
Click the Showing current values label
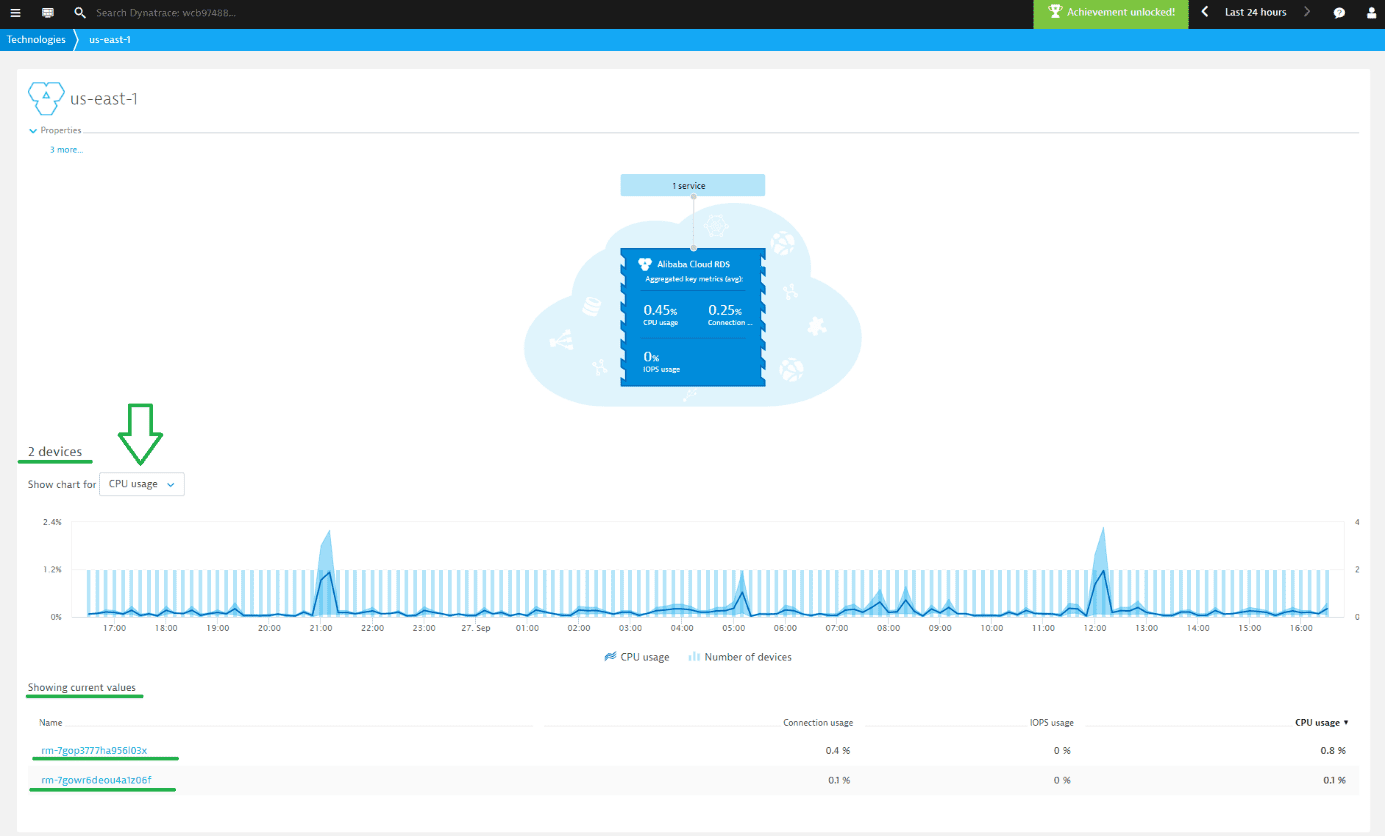tap(82, 688)
